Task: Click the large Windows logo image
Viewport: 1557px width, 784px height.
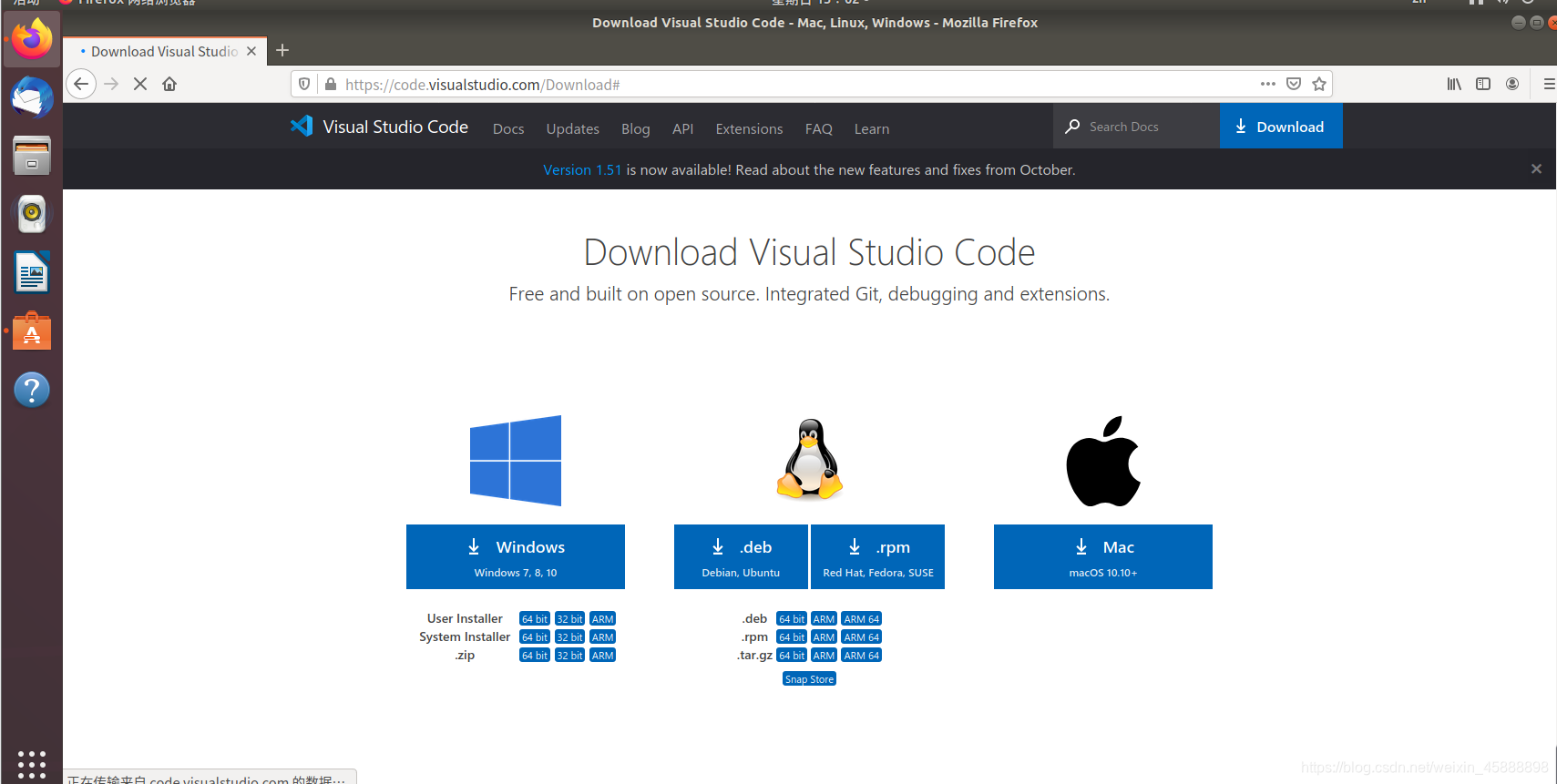Action: pyautogui.click(x=516, y=461)
